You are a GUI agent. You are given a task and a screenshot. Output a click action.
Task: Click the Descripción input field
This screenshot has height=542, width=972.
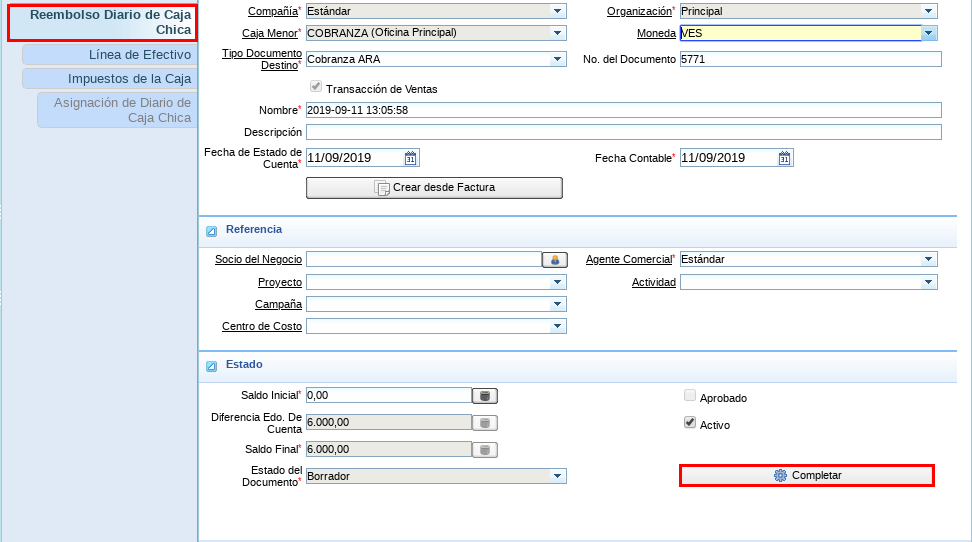(624, 132)
